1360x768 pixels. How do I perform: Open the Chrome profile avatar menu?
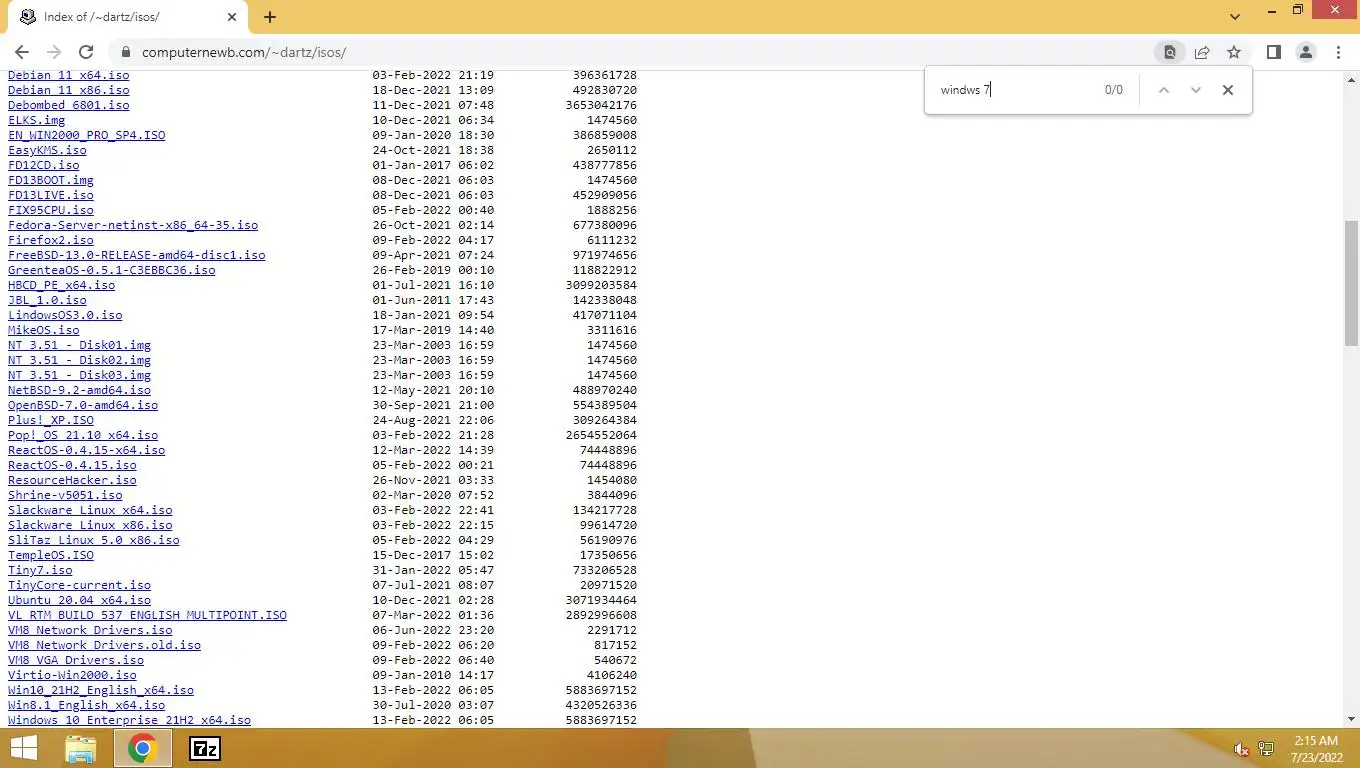[x=1306, y=52]
